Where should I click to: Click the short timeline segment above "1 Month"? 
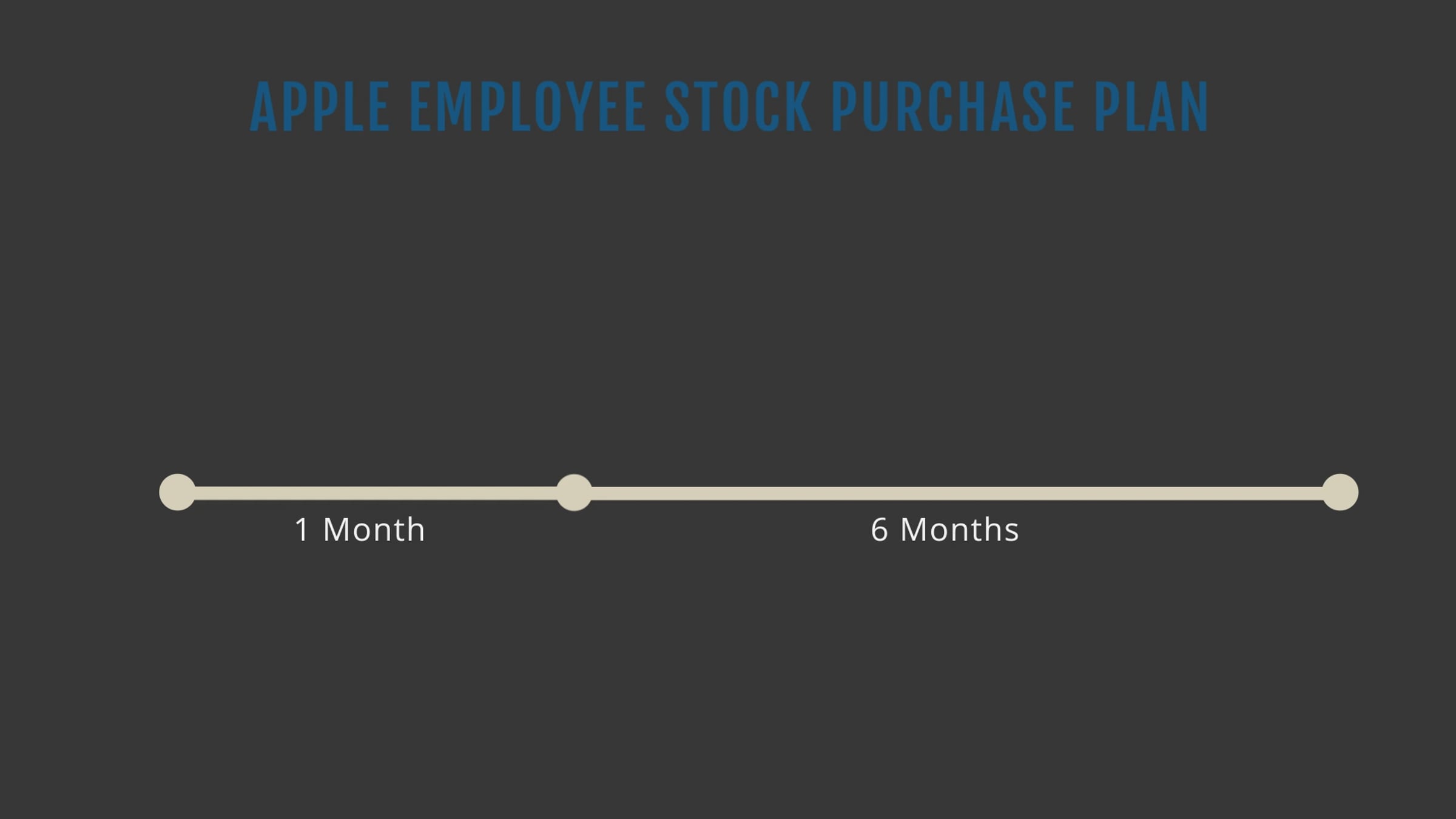click(x=376, y=493)
